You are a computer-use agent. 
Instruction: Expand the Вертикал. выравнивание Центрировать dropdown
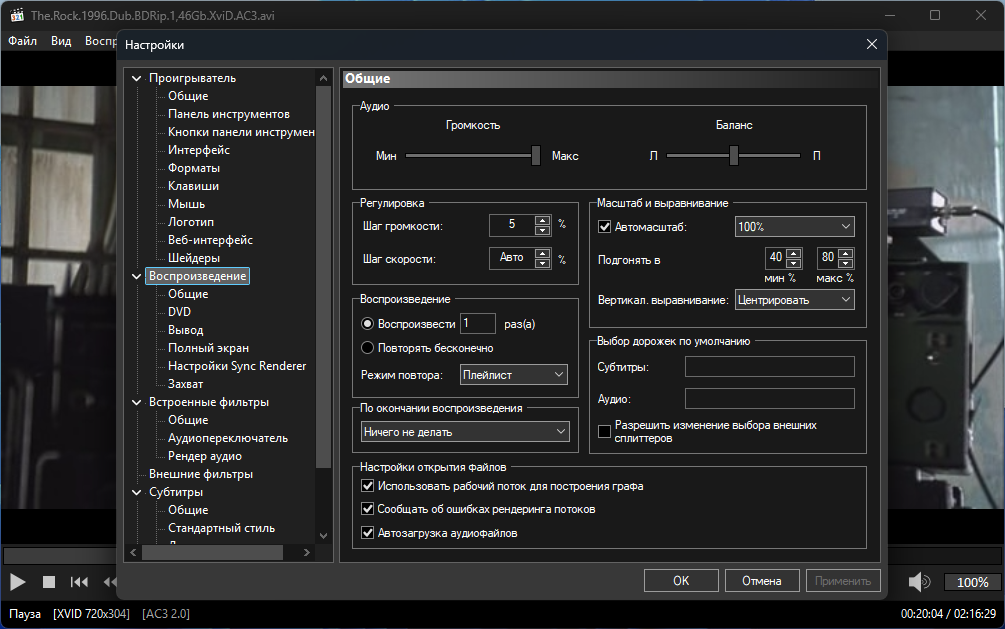tap(794, 299)
